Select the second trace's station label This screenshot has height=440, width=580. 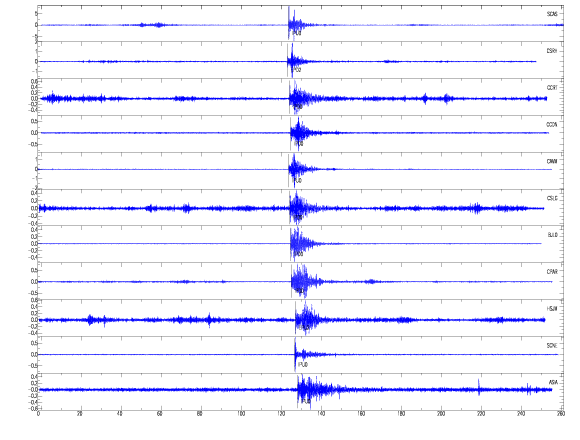coord(552,51)
